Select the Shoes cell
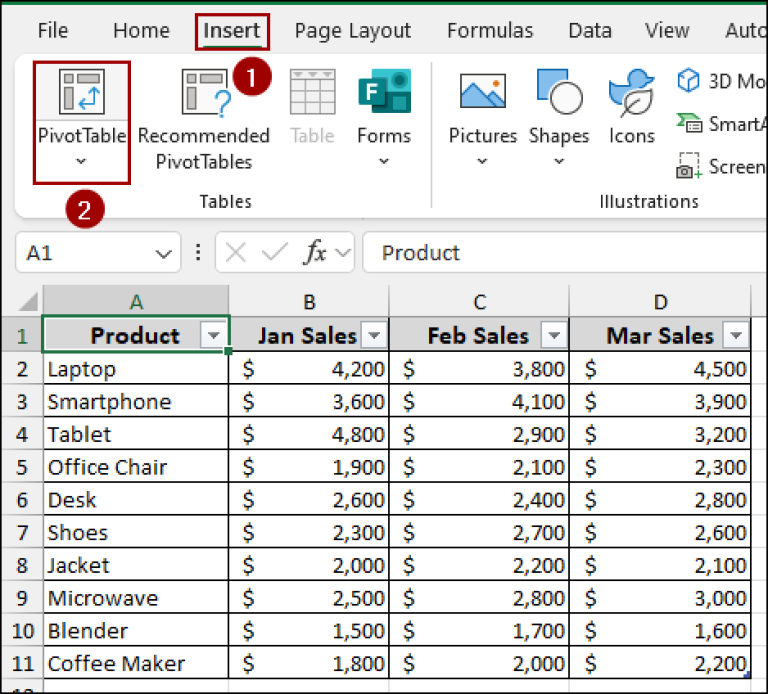 pyautogui.click(x=136, y=532)
